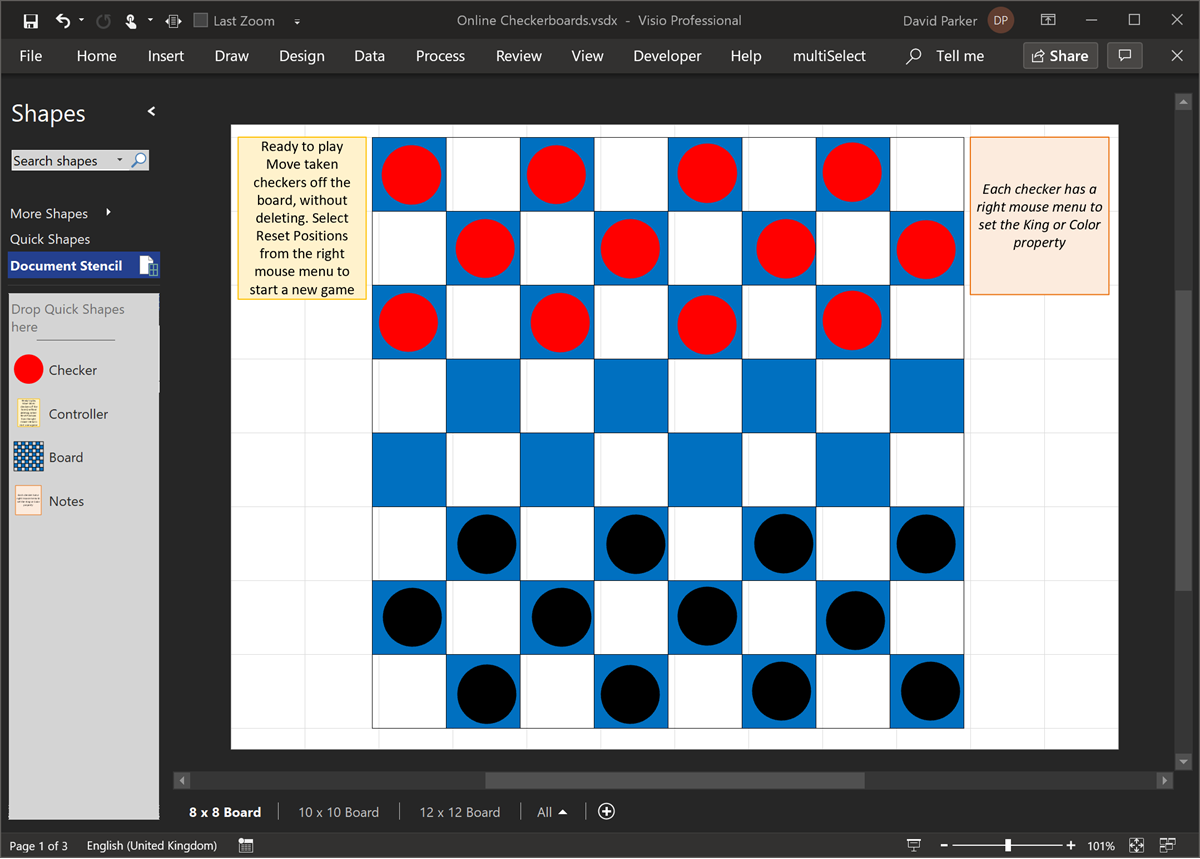Click the Undo icon
This screenshot has width=1200, height=859.
(x=61, y=20)
